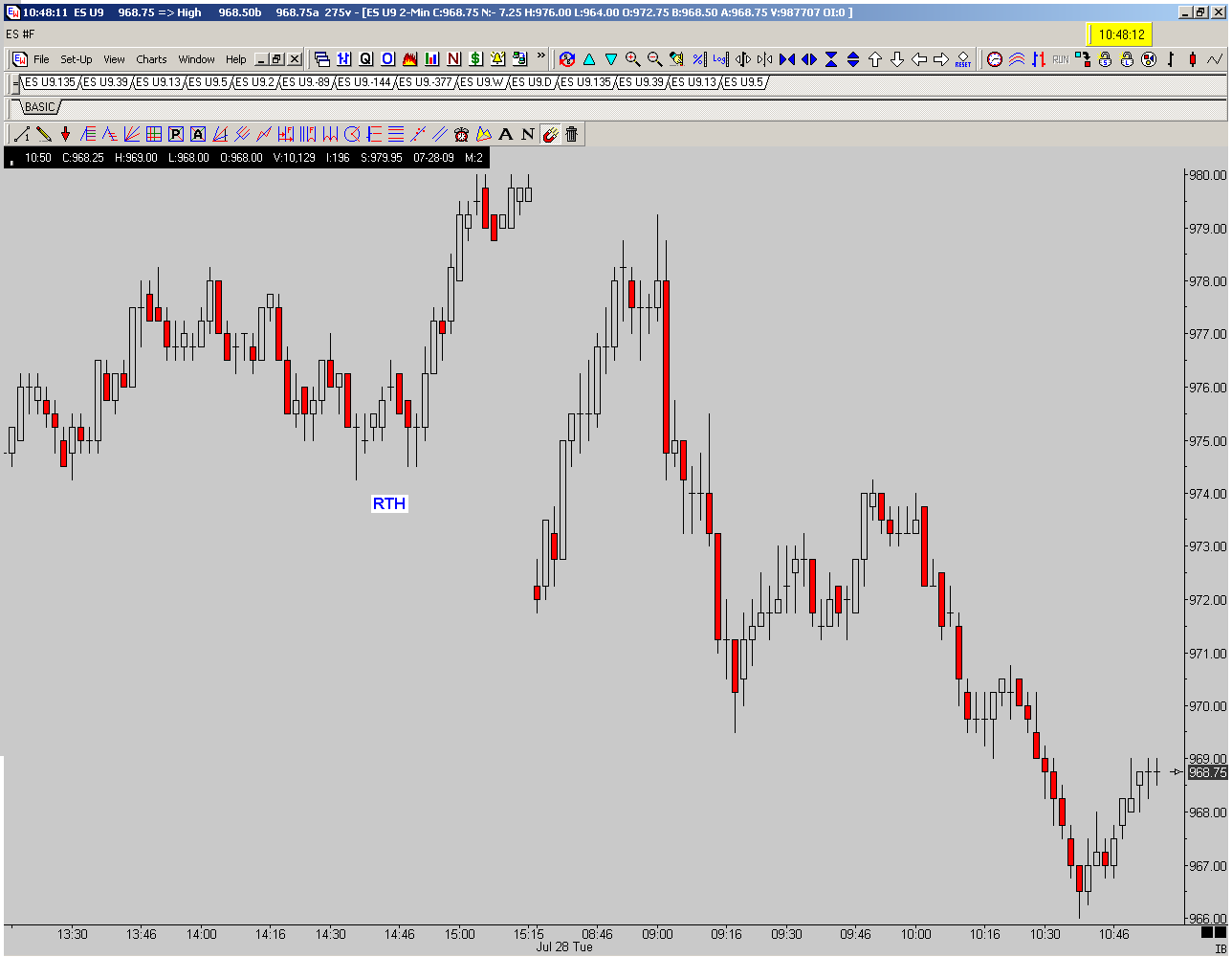Open the flame icon tool
Viewport: 1232px width, 957px height.
pos(410,59)
